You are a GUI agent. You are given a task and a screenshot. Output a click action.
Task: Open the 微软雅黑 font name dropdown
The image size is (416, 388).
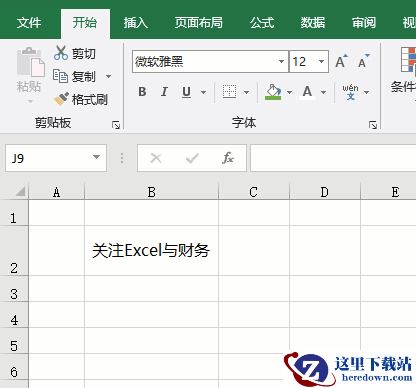click(281, 61)
